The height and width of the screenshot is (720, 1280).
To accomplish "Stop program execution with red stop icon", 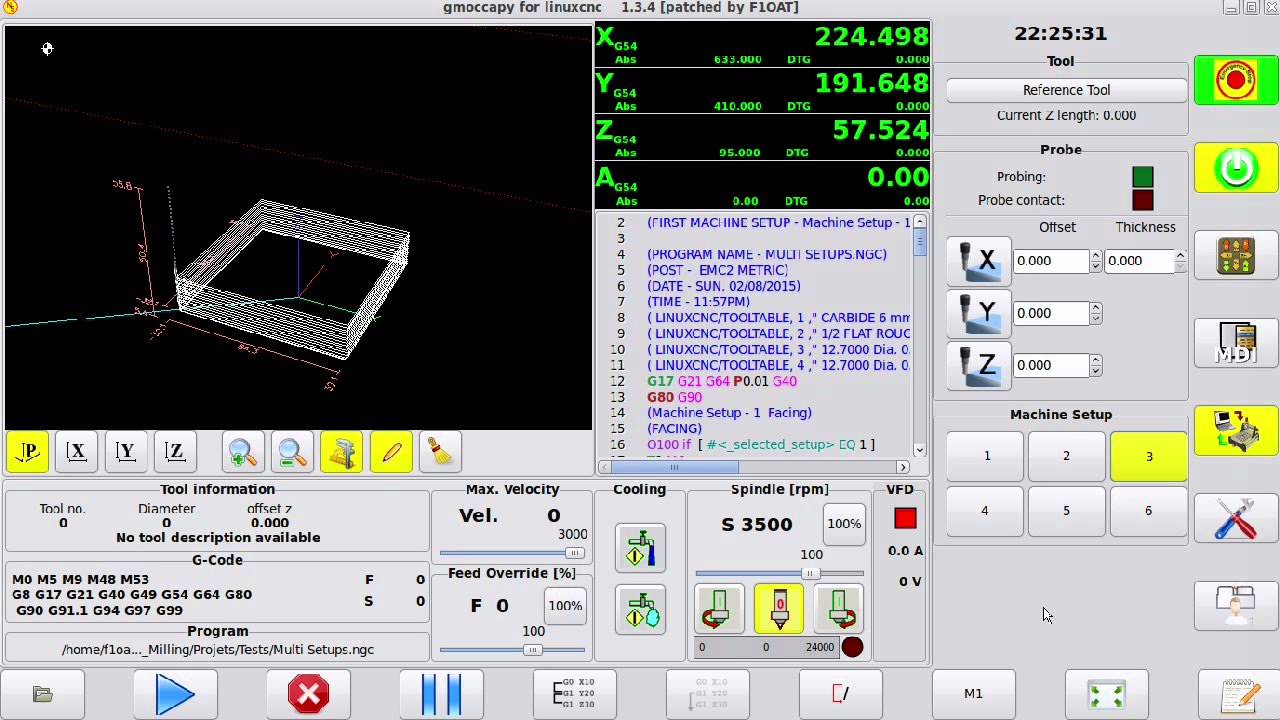I will click(308, 693).
